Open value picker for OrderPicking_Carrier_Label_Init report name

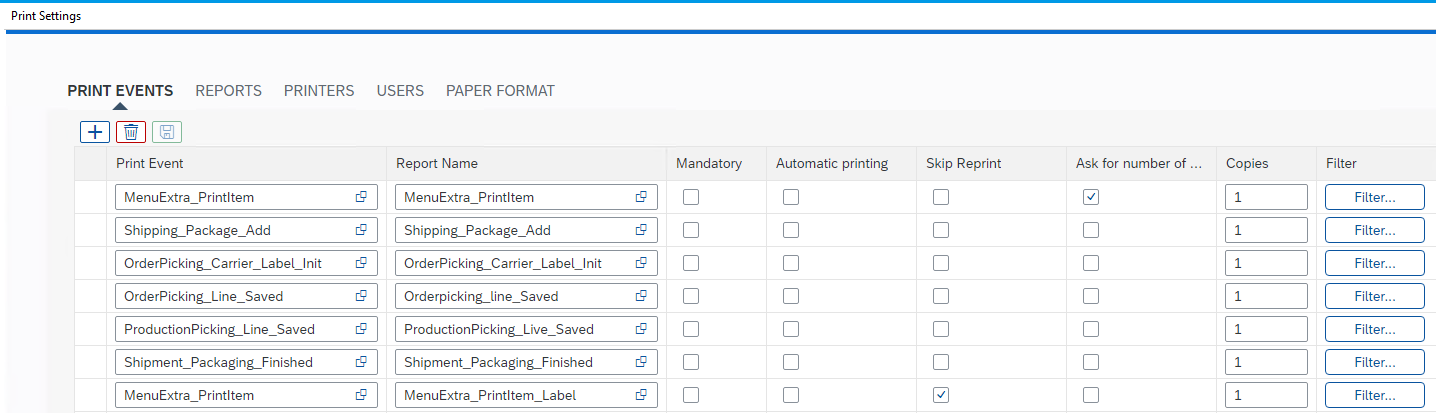(641, 263)
